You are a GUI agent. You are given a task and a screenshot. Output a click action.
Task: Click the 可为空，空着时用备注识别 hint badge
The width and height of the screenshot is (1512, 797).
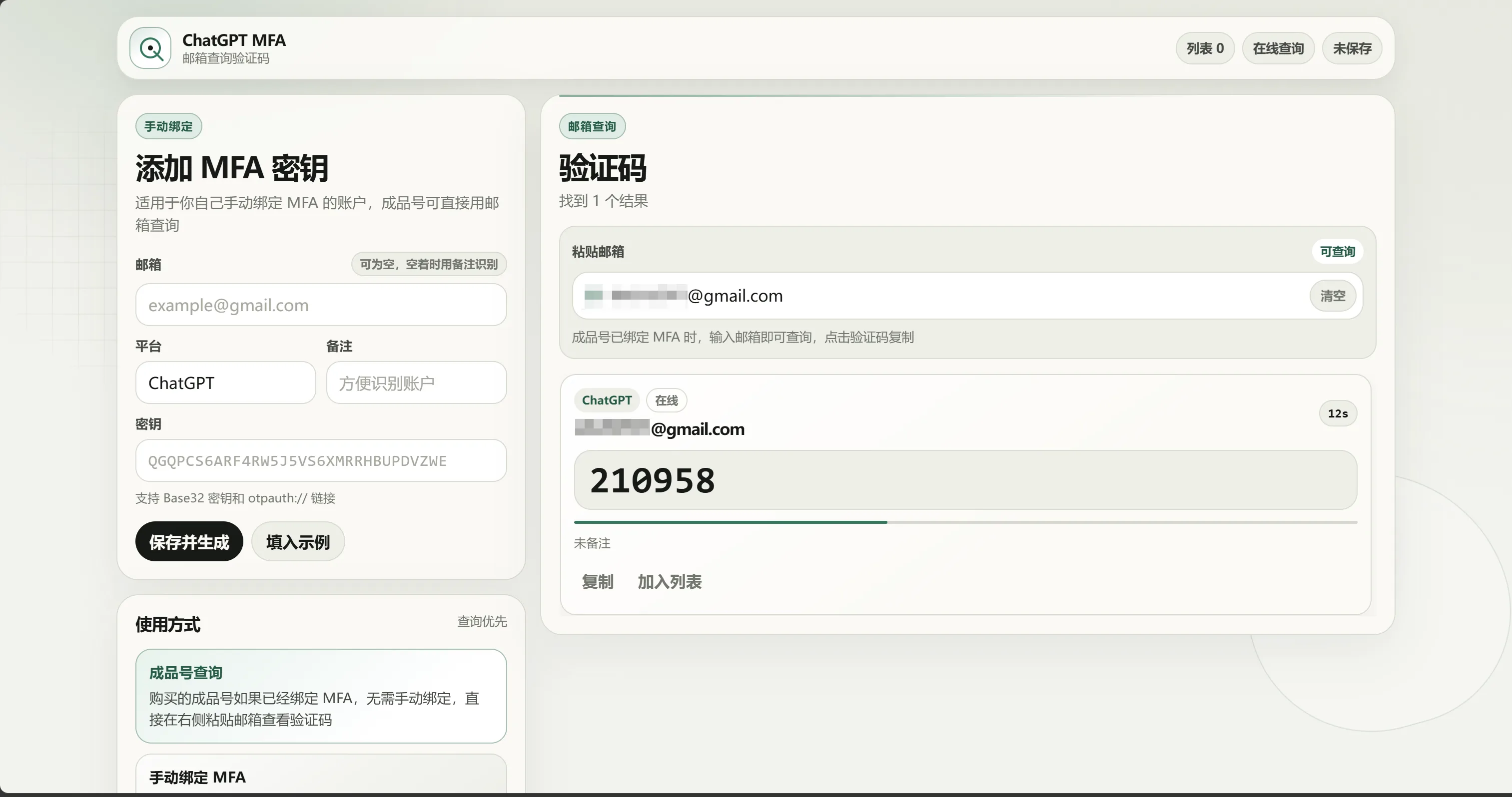(429, 265)
